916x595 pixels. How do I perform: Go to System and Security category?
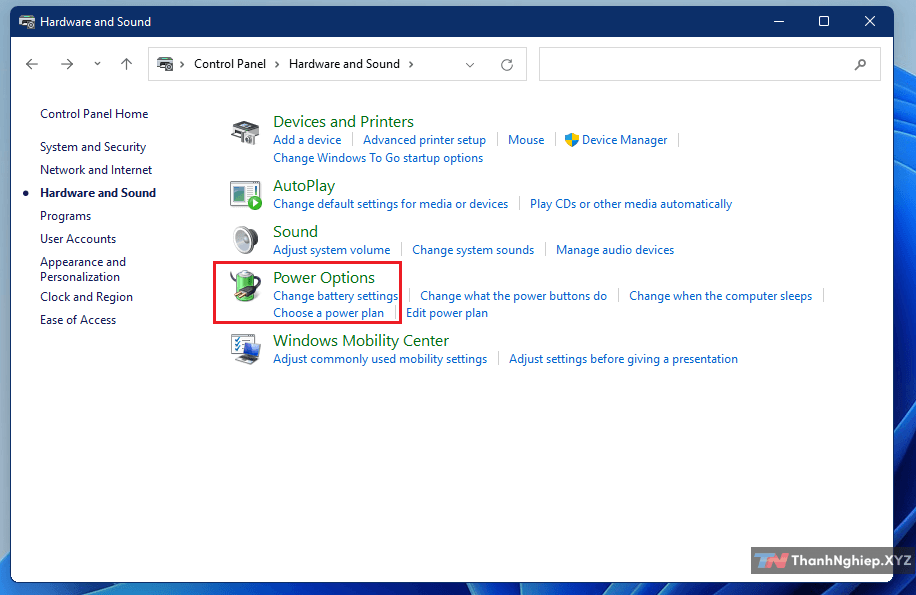pos(93,147)
